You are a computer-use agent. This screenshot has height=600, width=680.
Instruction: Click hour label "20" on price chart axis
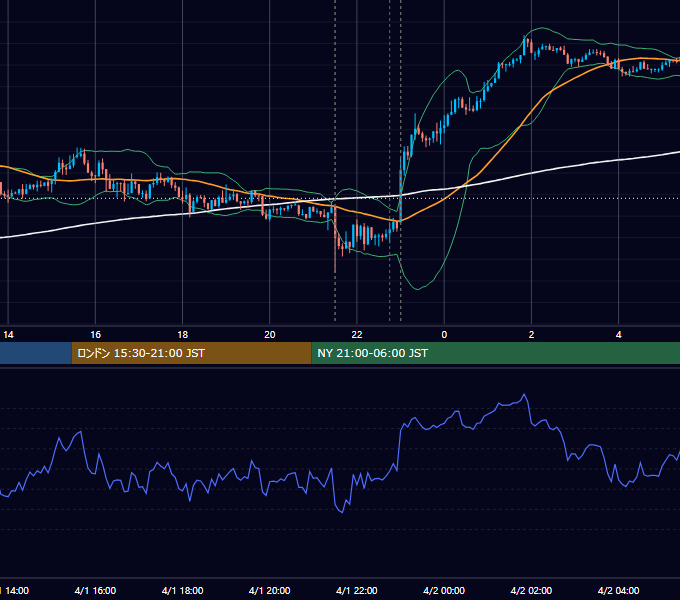point(270,335)
